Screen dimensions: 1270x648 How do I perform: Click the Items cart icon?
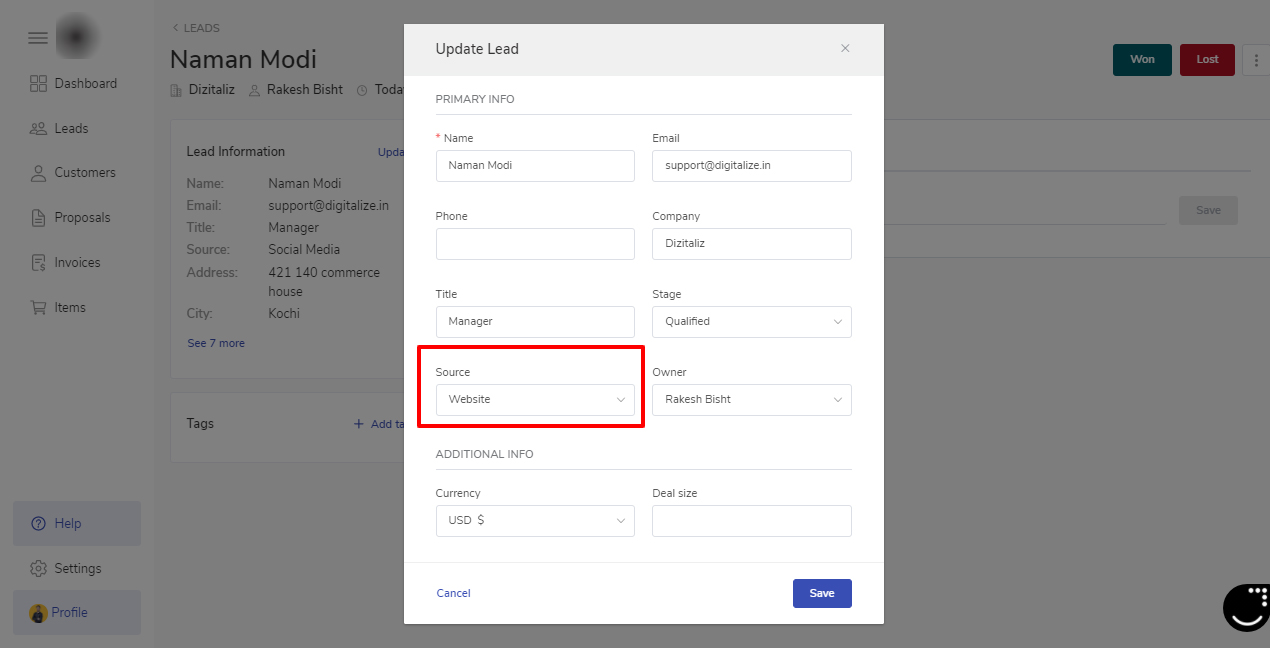click(39, 308)
